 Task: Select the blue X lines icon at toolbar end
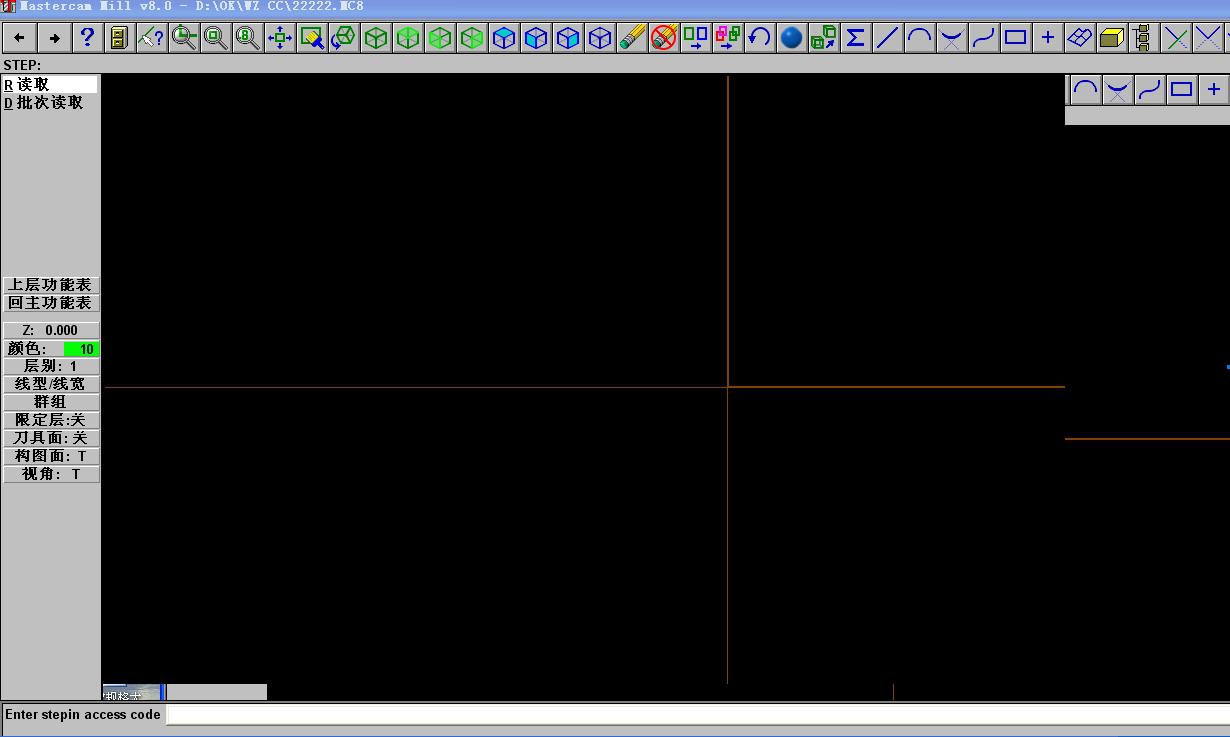(x=1210, y=38)
